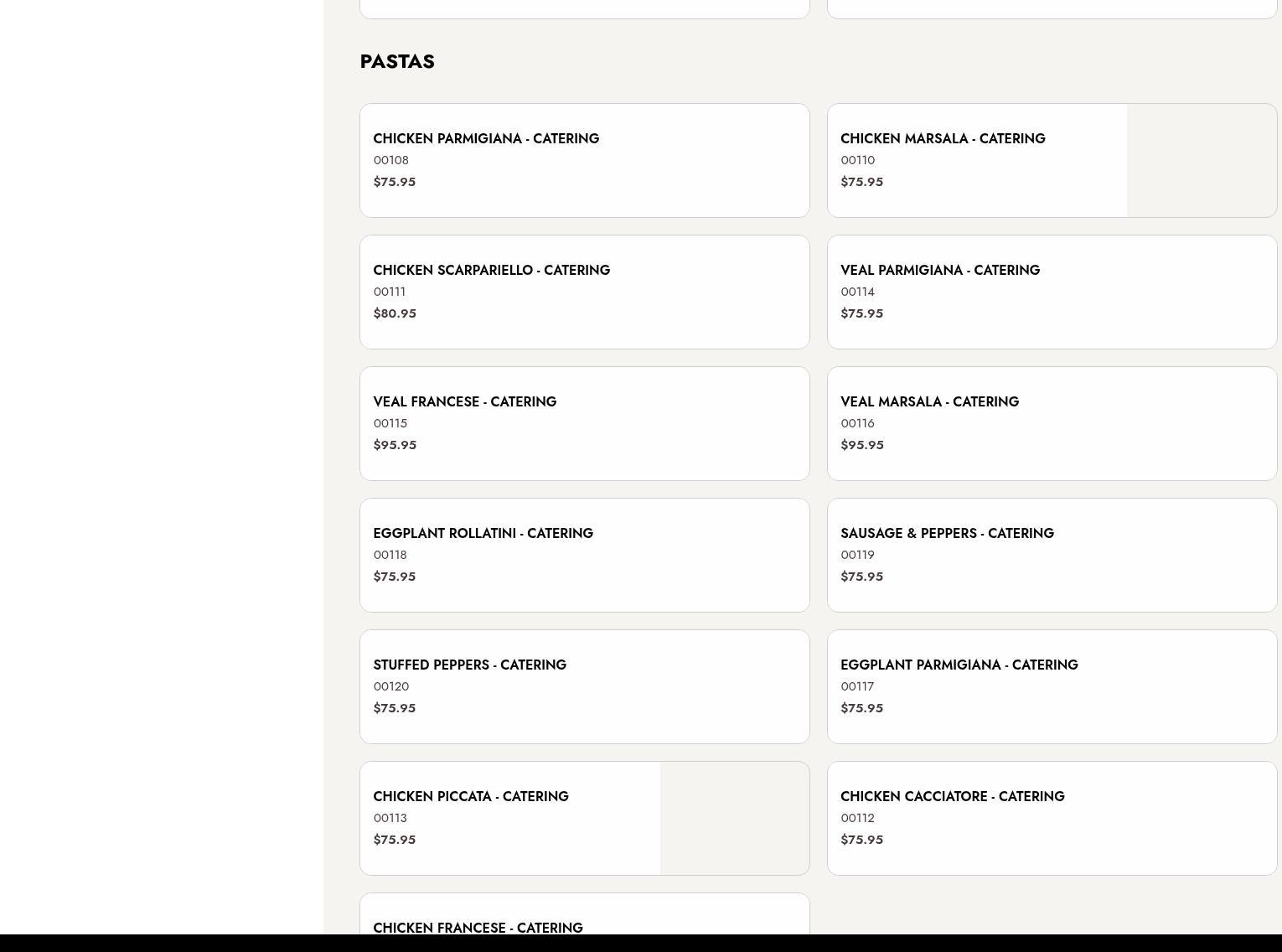Click item code 00112
1282x952 pixels.
point(858,818)
